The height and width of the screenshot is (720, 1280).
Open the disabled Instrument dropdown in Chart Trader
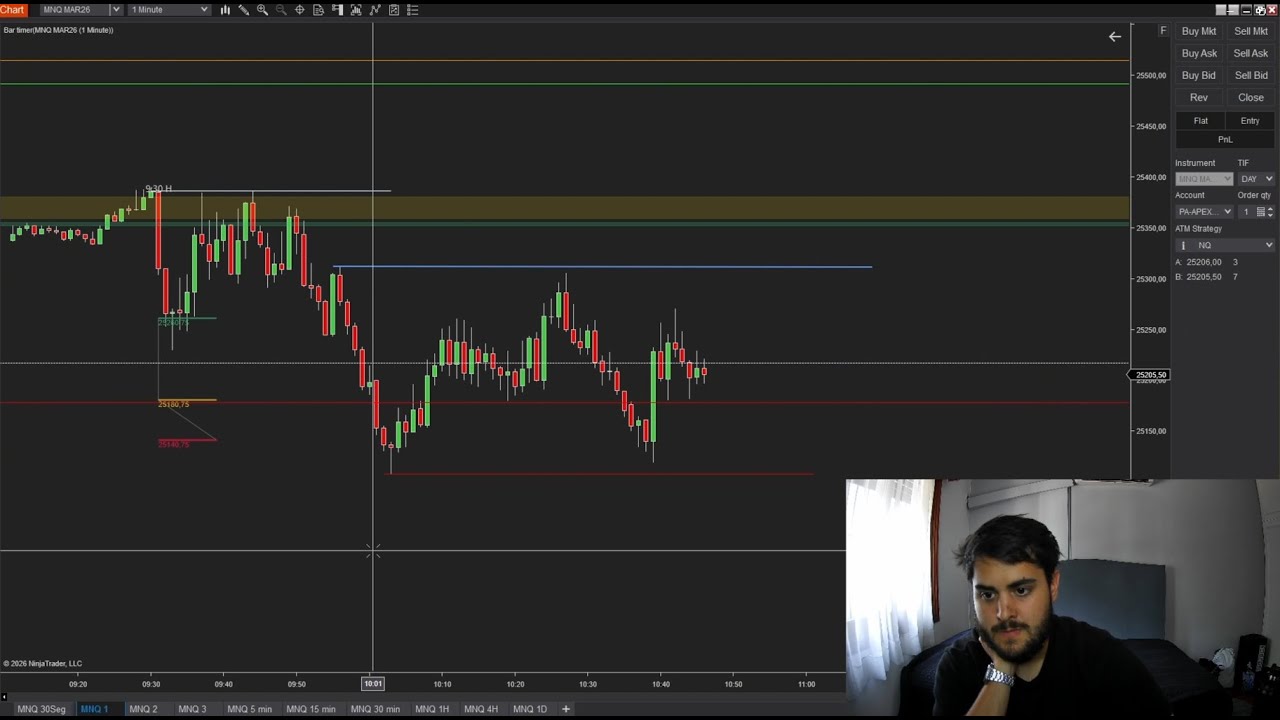click(x=1204, y=179)
